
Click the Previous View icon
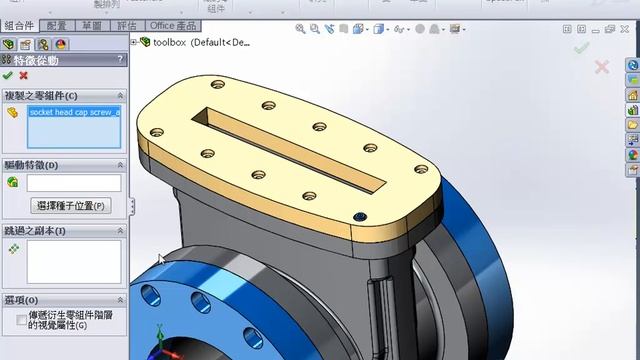[x=329, y=29]
